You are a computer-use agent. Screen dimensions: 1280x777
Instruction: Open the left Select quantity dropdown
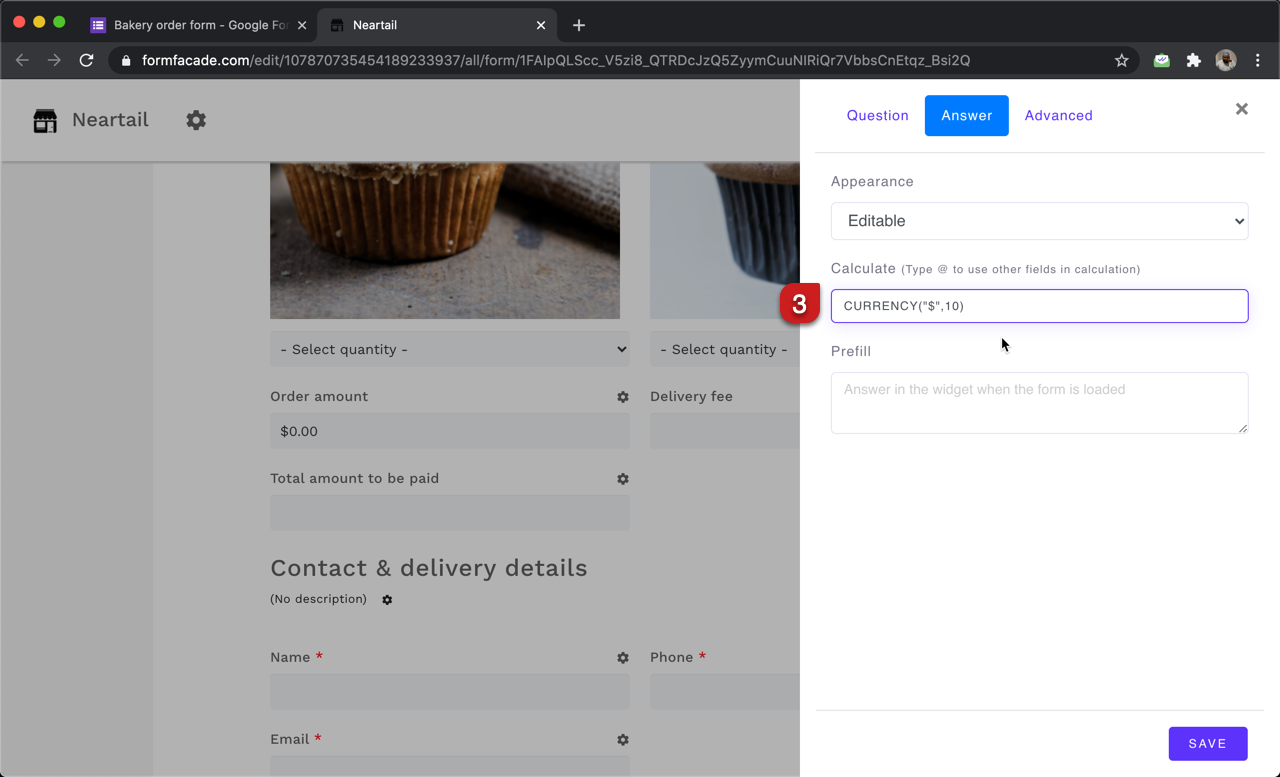(449, 349)
